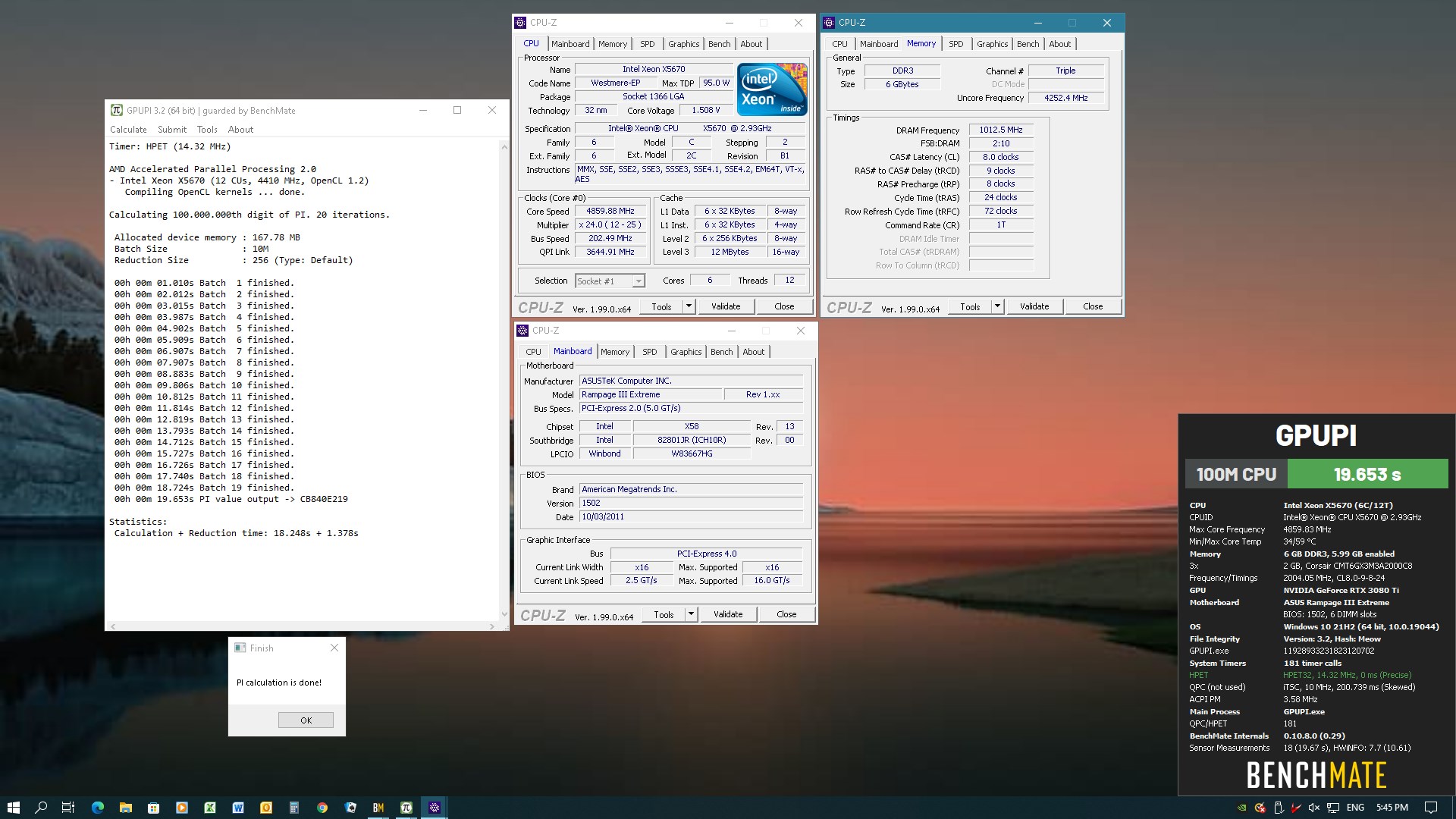The image size is (1456, 819).
Task: Open the Socket #1 selection dropdown
Action: pyautogui.click(x=610, y=281)
